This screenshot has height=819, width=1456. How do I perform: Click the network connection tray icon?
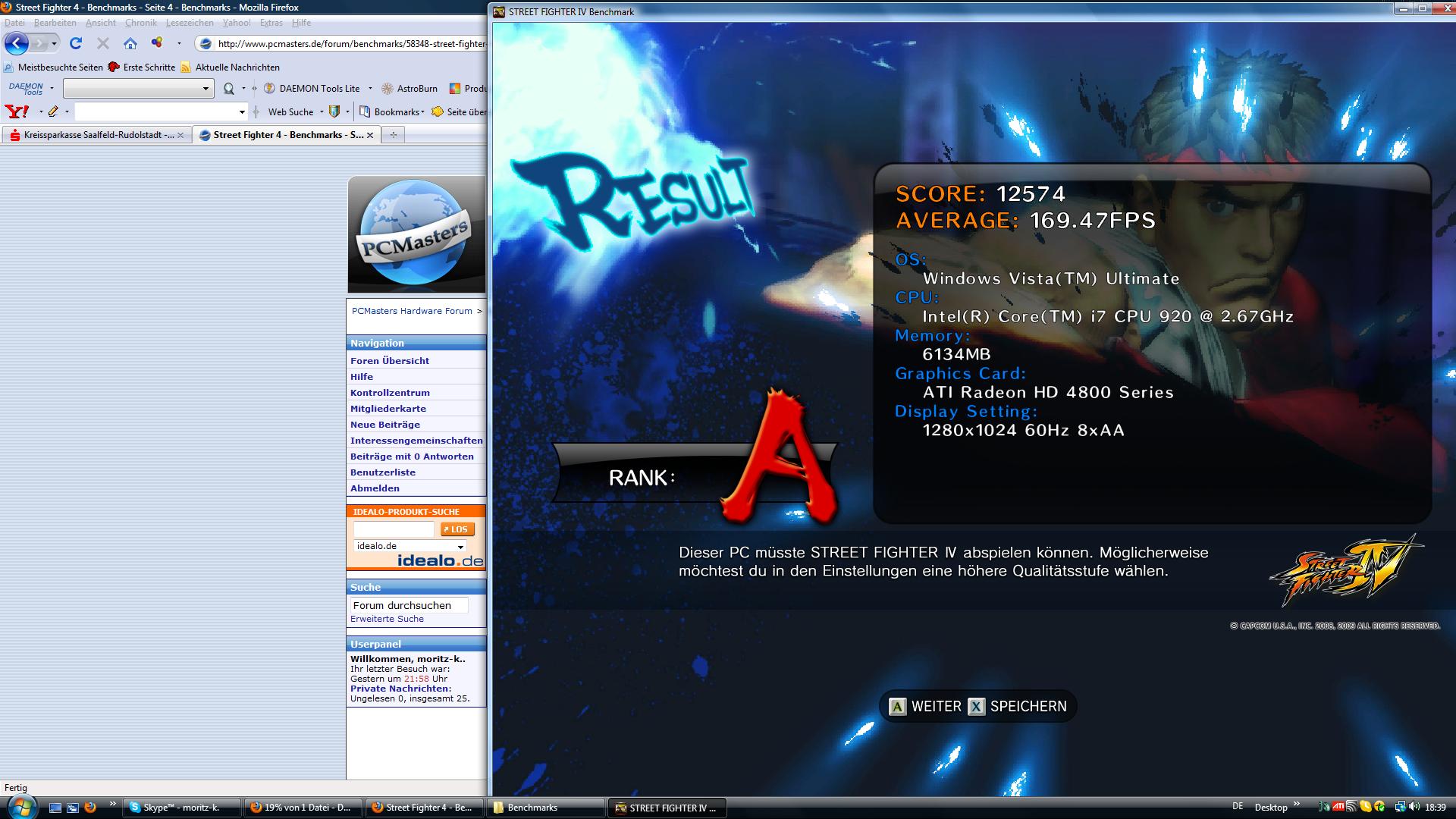[1400, 807]
